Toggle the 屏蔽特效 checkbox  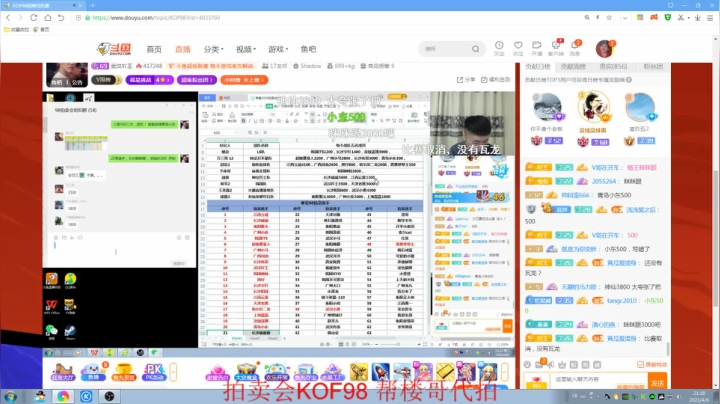point(640,365)
